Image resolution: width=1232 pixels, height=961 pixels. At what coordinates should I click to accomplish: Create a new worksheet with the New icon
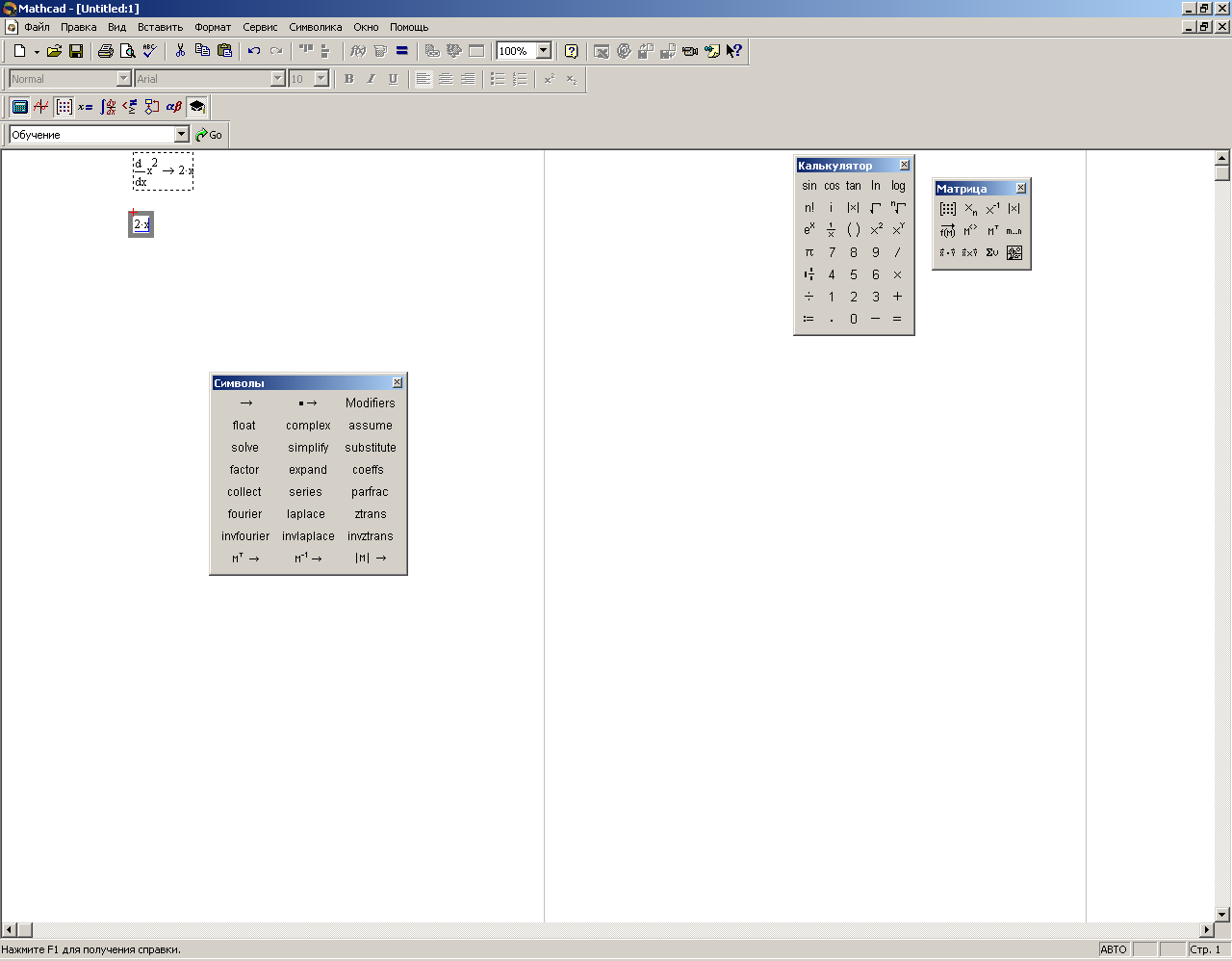pyautogui.click(x=19, y=51)
